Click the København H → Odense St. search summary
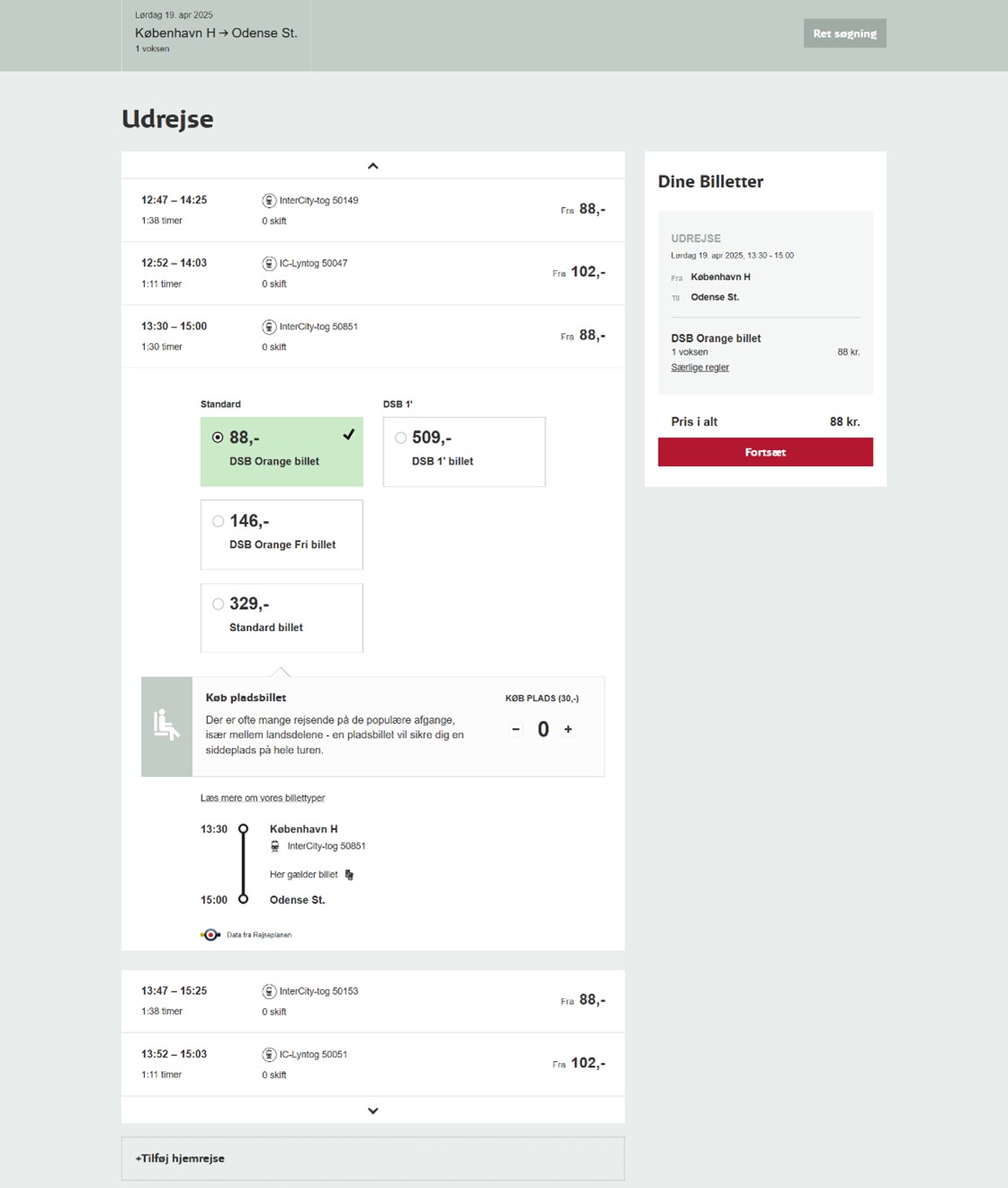 click(216, 32)
